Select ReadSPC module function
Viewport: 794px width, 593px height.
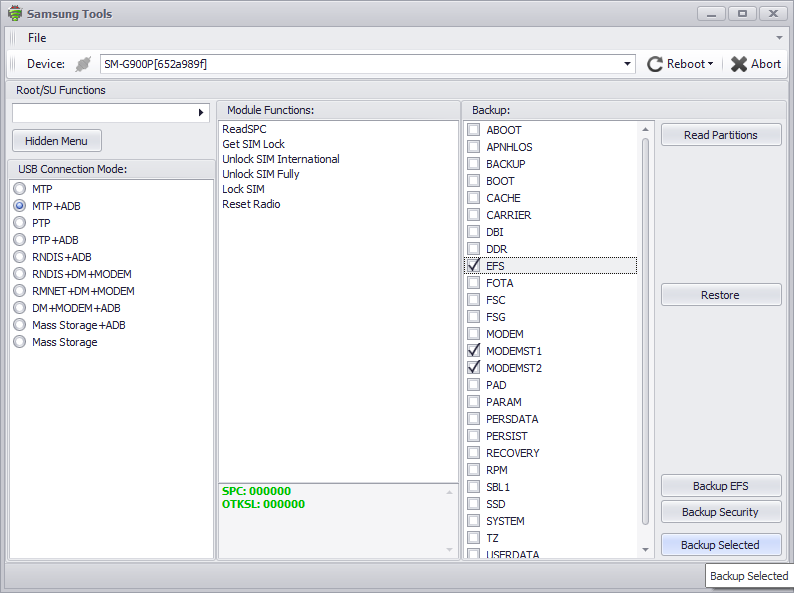coord(244,129)
